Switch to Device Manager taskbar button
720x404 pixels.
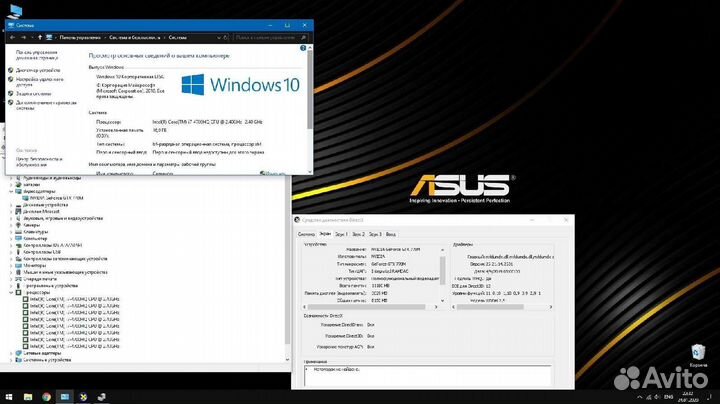click(x=101, y=397)
